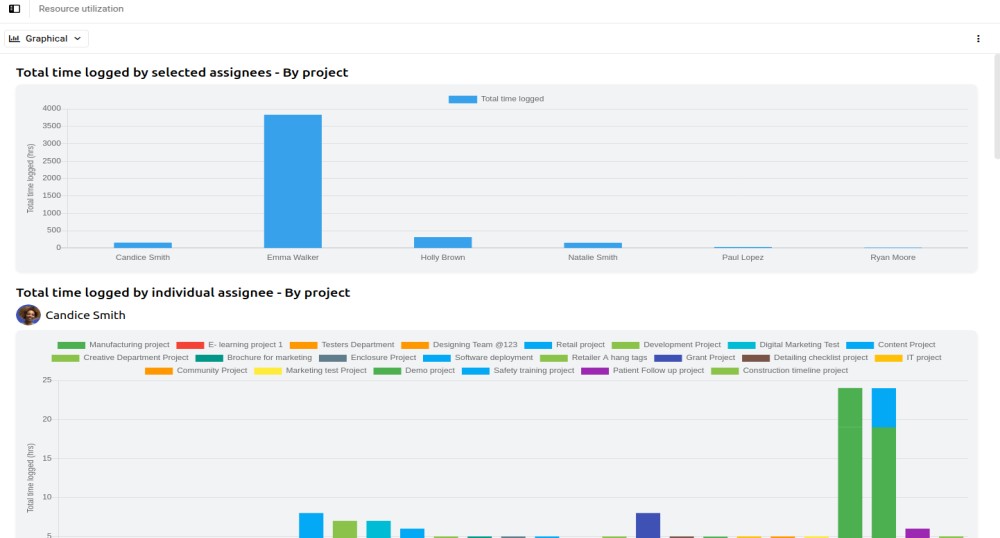The image size is (1000, 538).
Task: Select the Resource utilization breadcrumb title
Action: coord(81,9)
